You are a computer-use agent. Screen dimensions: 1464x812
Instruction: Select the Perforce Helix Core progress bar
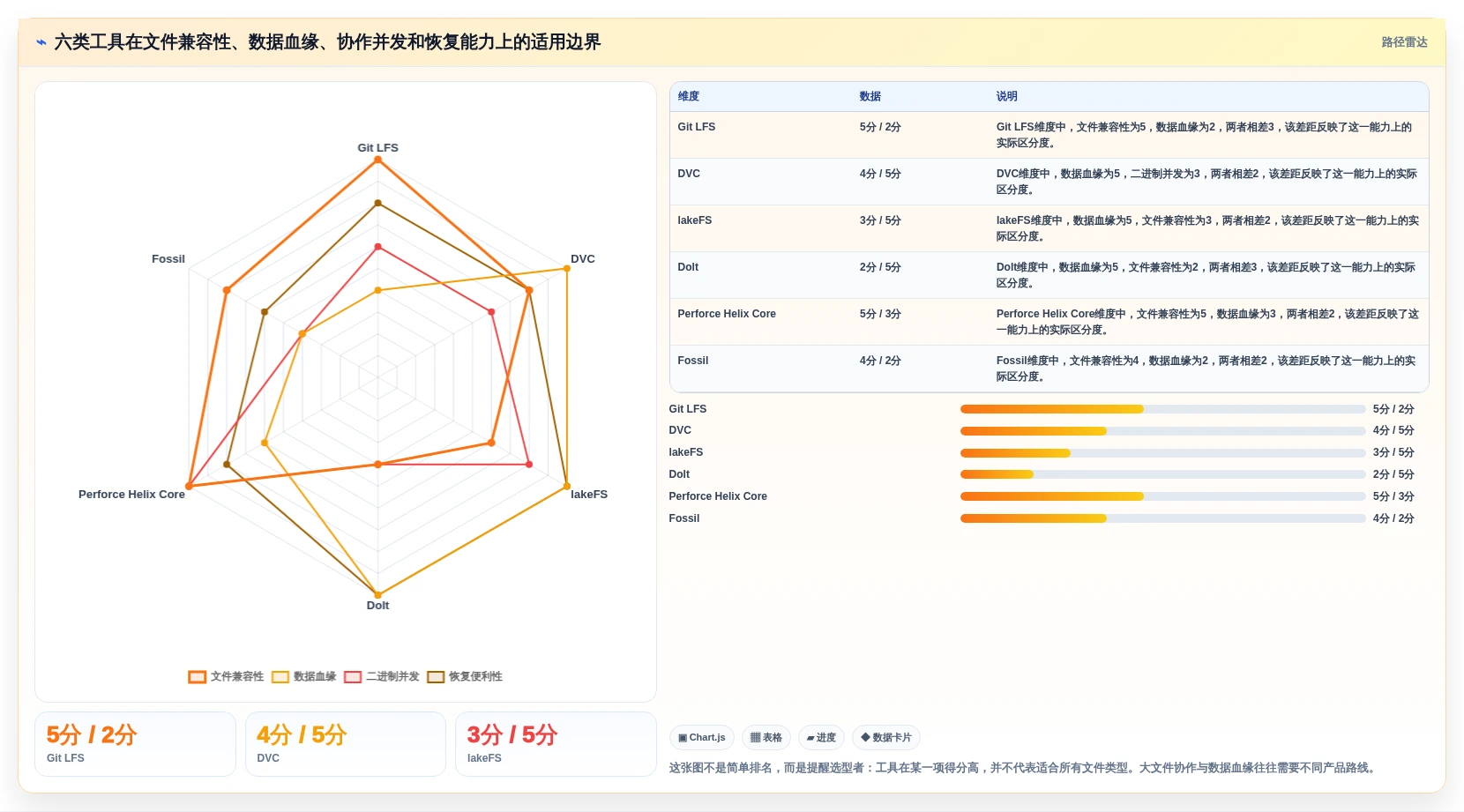tap(1162, 496)
